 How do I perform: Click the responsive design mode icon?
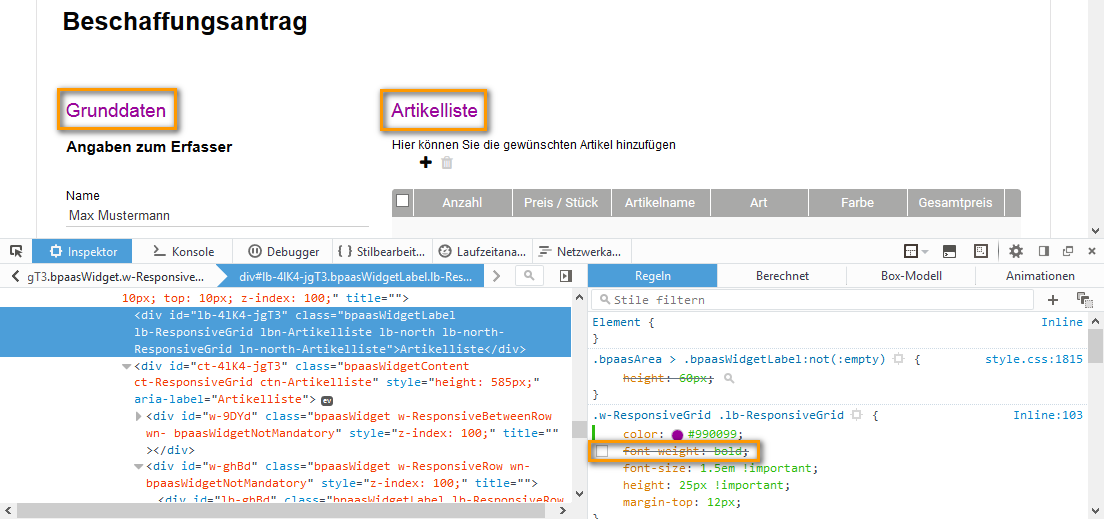click(981, 251)
